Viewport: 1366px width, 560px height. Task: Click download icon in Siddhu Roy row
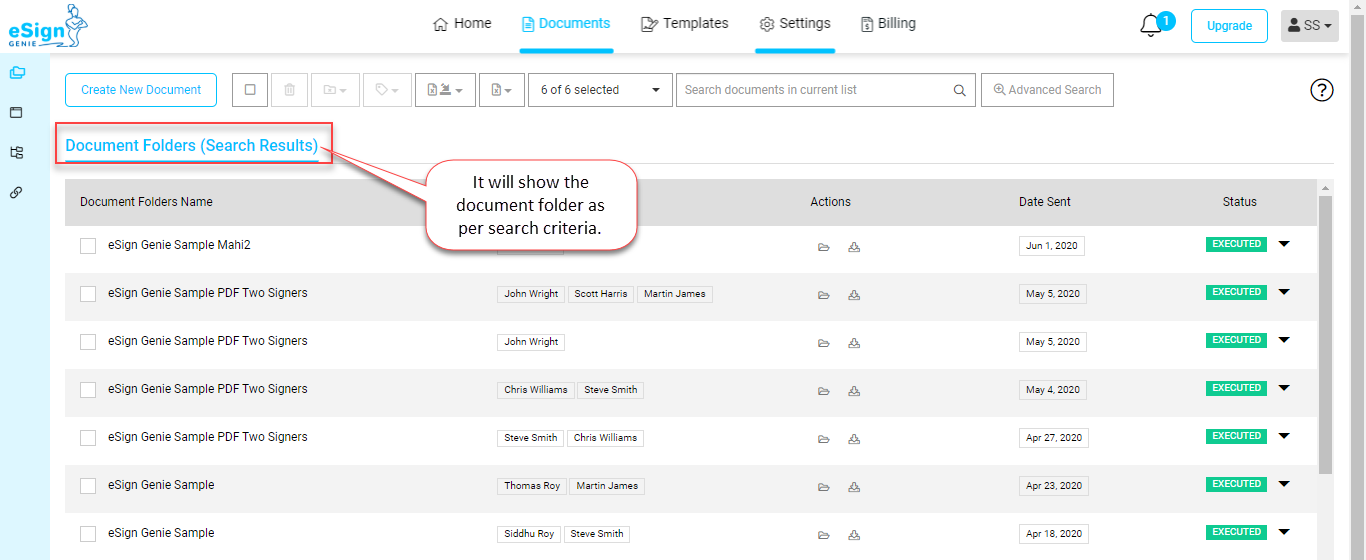coord(854,535)
